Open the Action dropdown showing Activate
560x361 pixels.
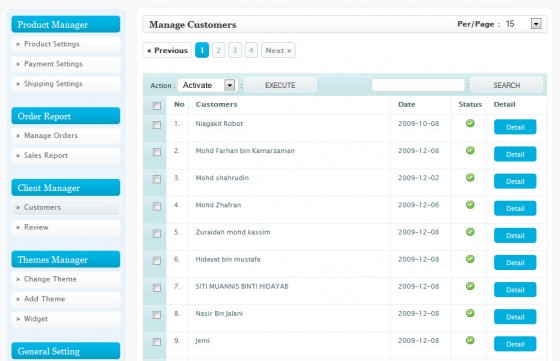point(207,85)
